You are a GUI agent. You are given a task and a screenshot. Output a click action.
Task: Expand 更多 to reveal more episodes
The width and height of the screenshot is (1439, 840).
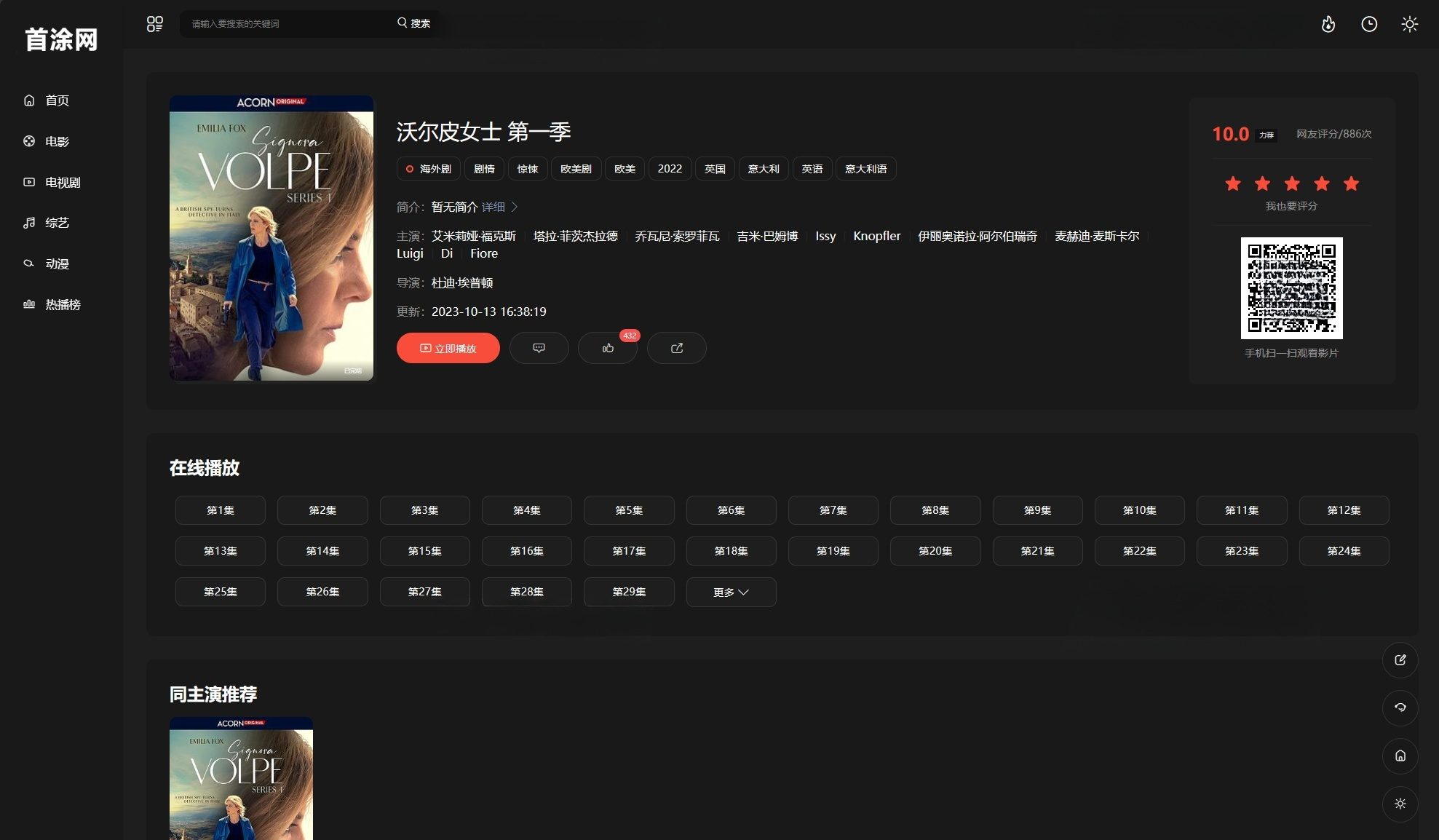[731, 592]
